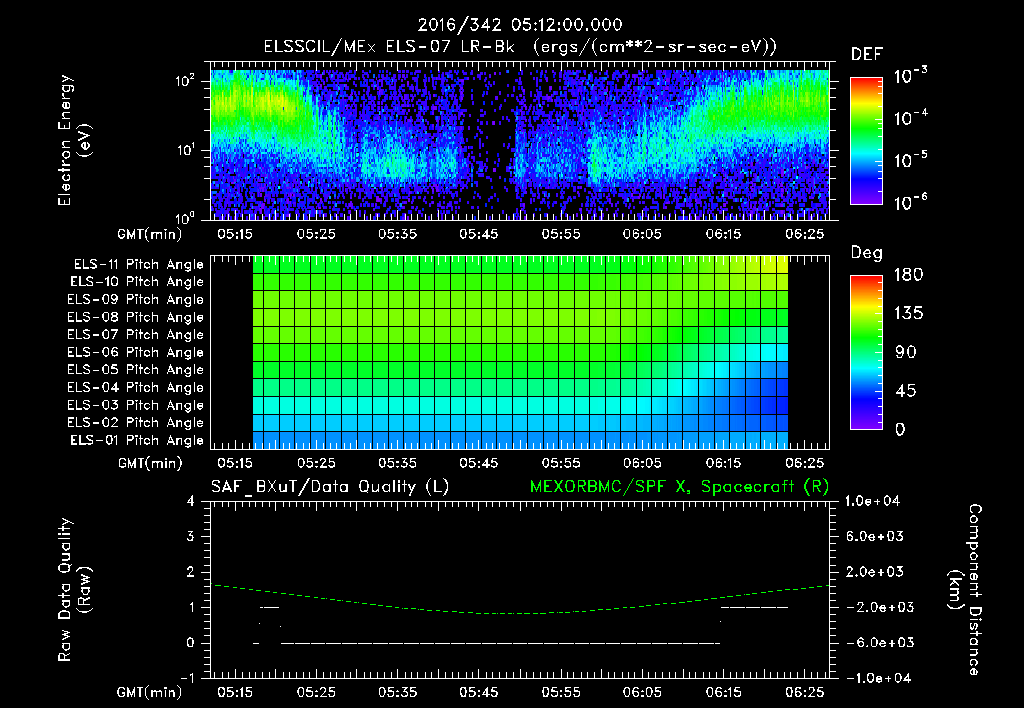Select the ELS-10 Pitch Angle row label
The image size is (1024, 708).
[137, 282]
